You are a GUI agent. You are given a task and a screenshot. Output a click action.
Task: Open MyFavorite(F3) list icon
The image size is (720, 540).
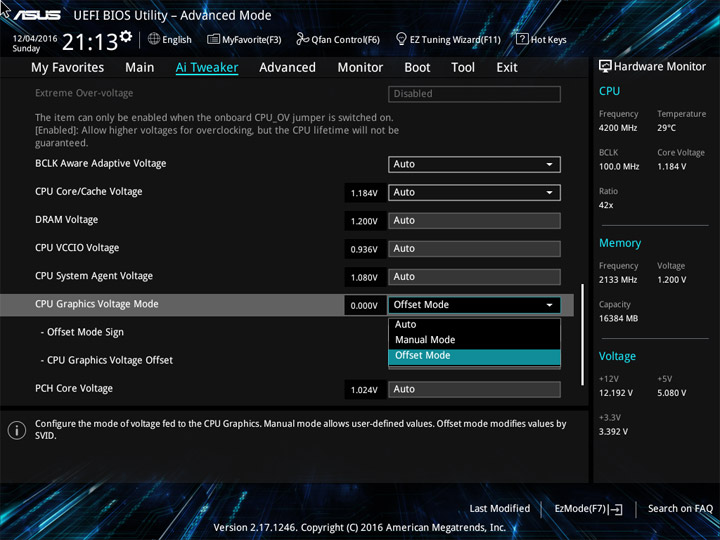[213, 39]
